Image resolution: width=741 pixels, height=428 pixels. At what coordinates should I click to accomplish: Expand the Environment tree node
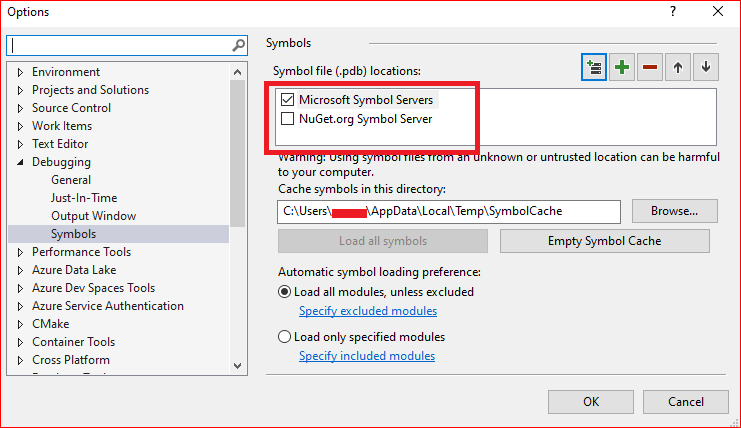coord(21,72)
